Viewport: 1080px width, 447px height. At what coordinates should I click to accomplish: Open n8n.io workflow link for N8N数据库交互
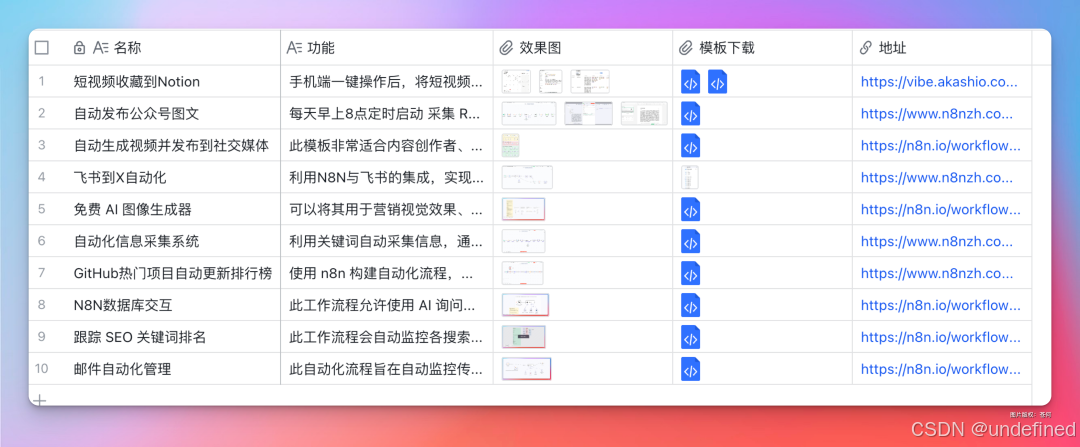coord(941,305)
